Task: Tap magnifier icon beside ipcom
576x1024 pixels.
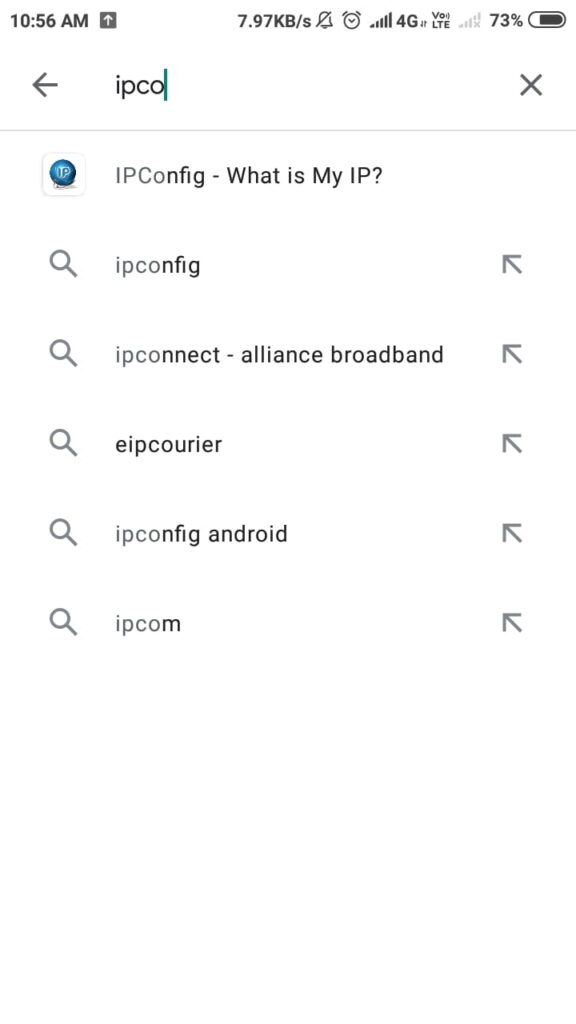Action: click(63, 623)
